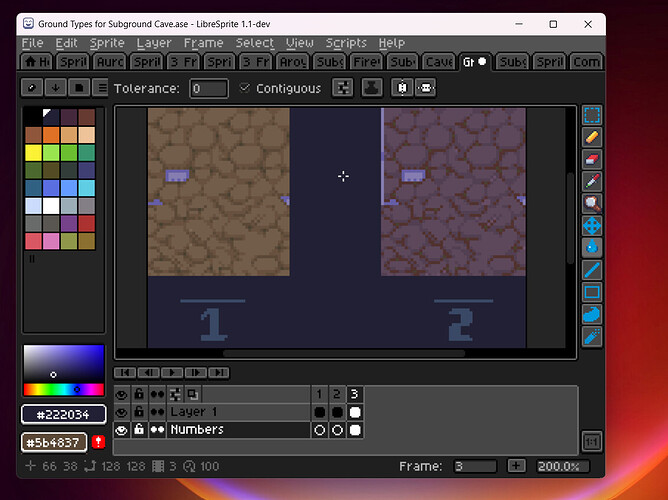Viewport: 668px width, 500px height.
Task: Pick the yellow swatch in the palette
Action: [33, 153]
